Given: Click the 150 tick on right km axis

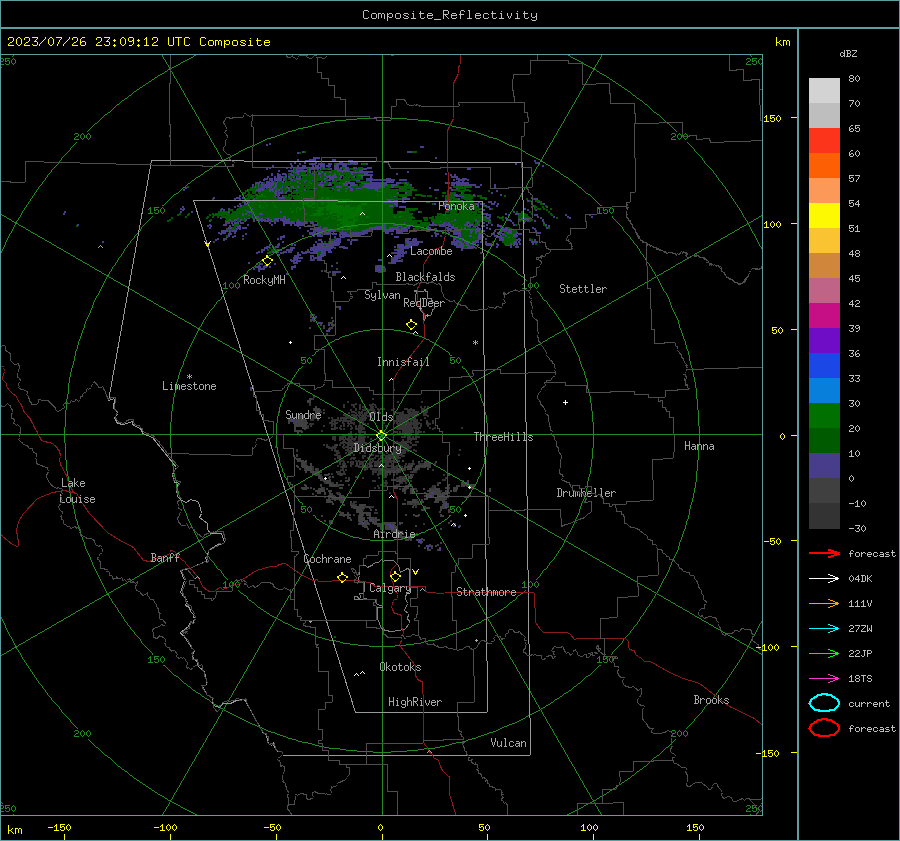Looking at the screenshot, I should [x=772, y=118].
